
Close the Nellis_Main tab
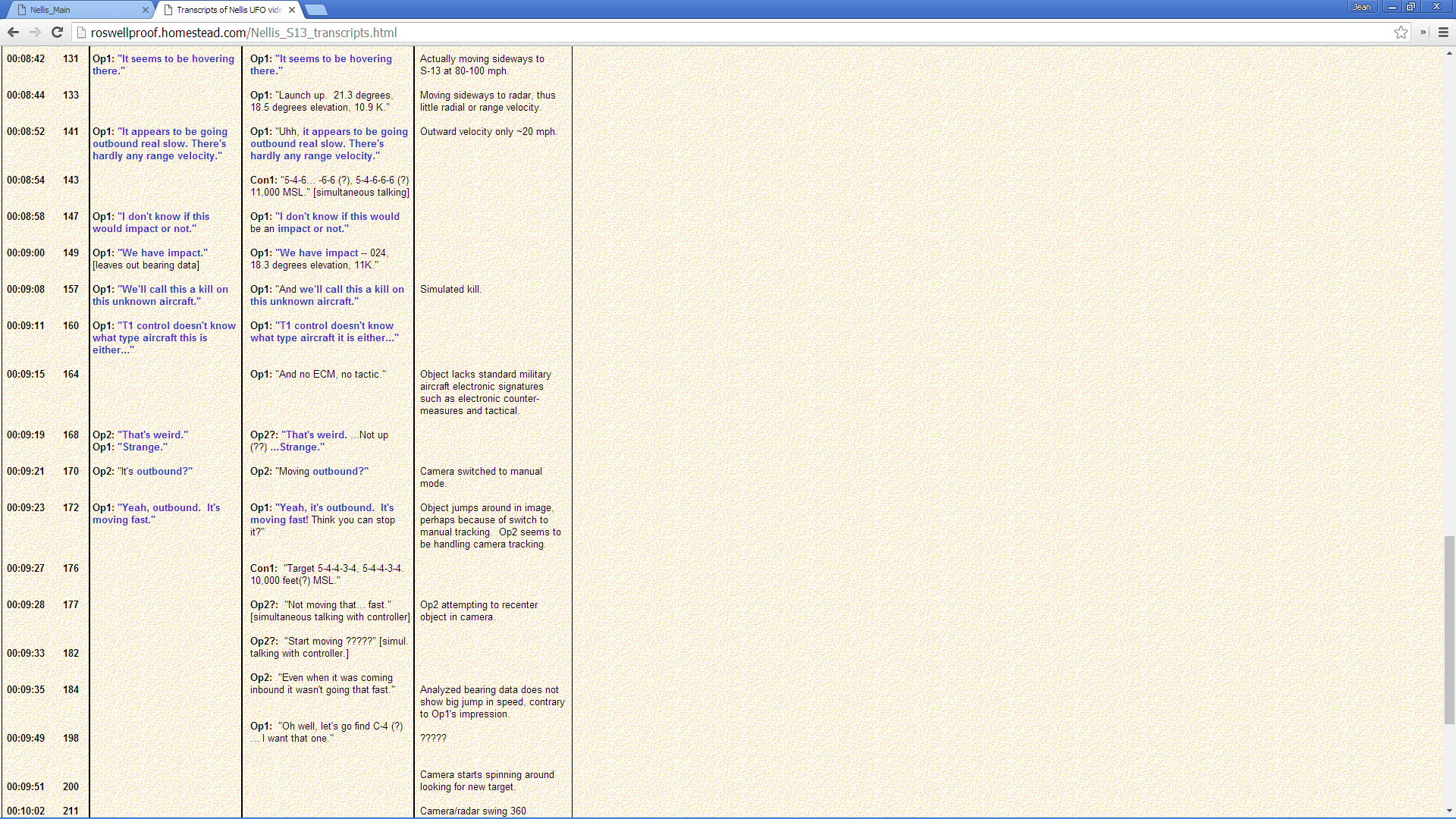tap(145, 10)
